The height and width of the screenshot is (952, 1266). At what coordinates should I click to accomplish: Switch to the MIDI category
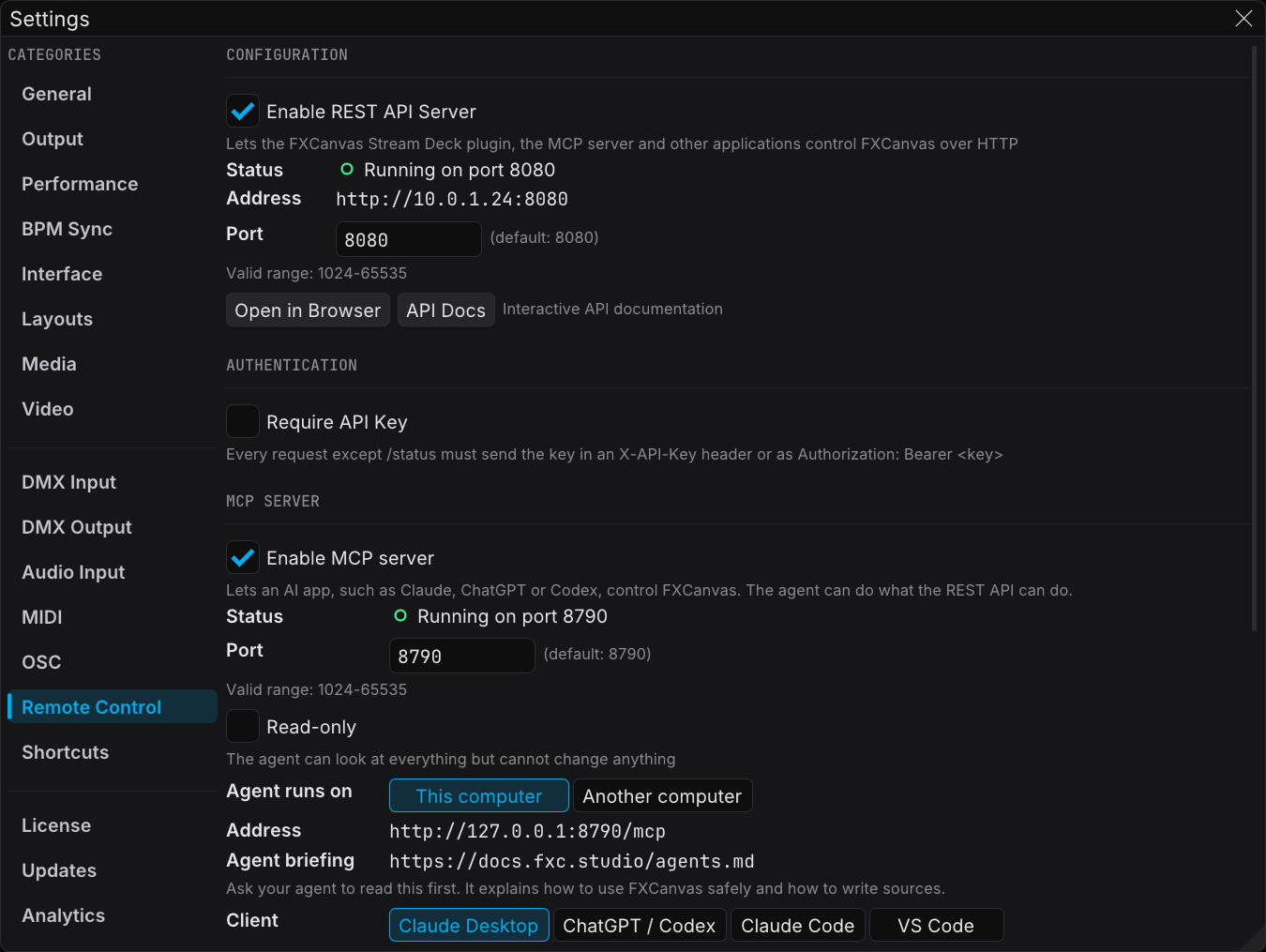pyautogui.click(x=113, y=617)
